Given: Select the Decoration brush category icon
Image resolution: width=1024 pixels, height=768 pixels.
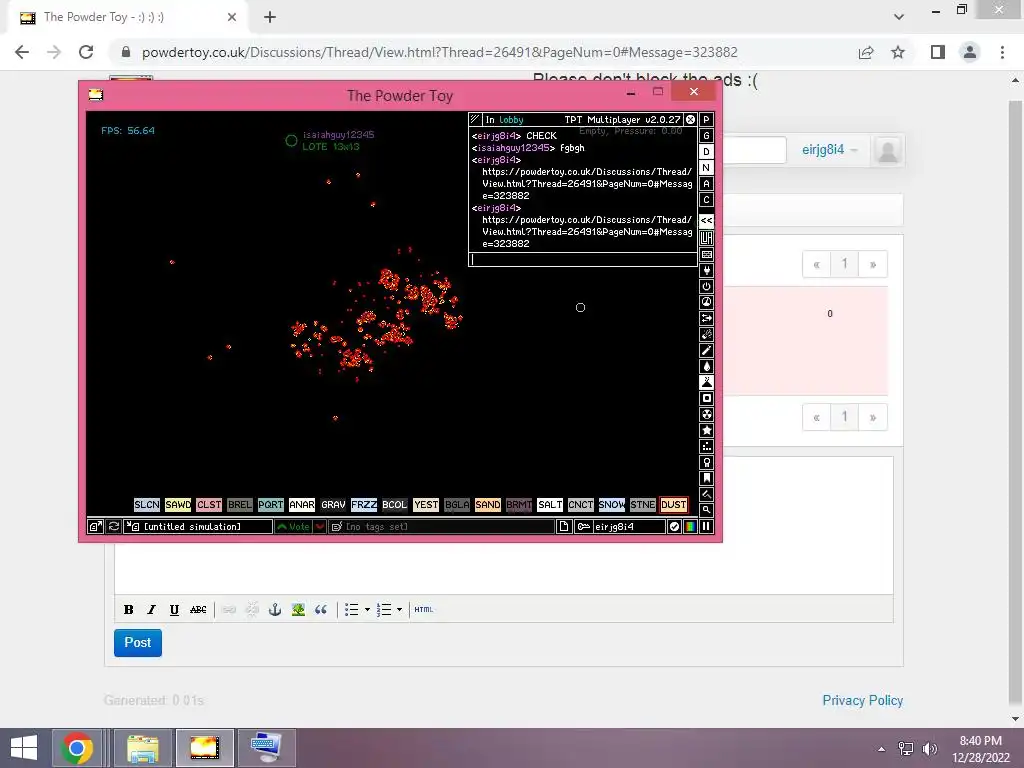Looking at the screenshot, I should click(706, 494).
